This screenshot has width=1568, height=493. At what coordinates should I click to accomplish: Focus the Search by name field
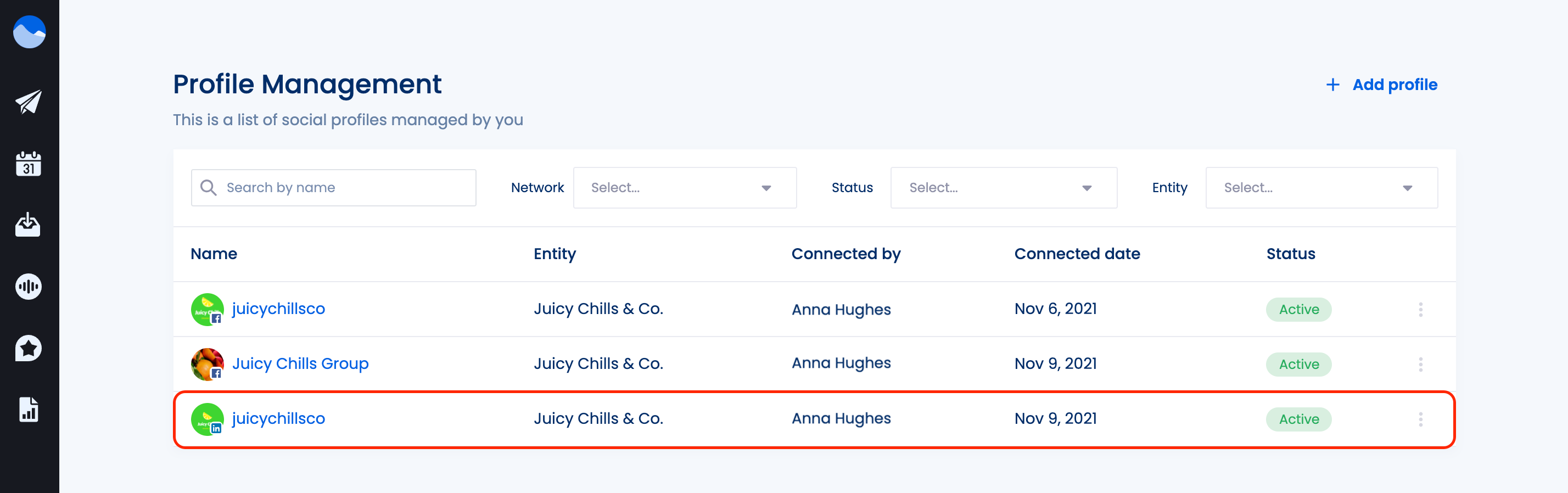click(x=334, y=187)
